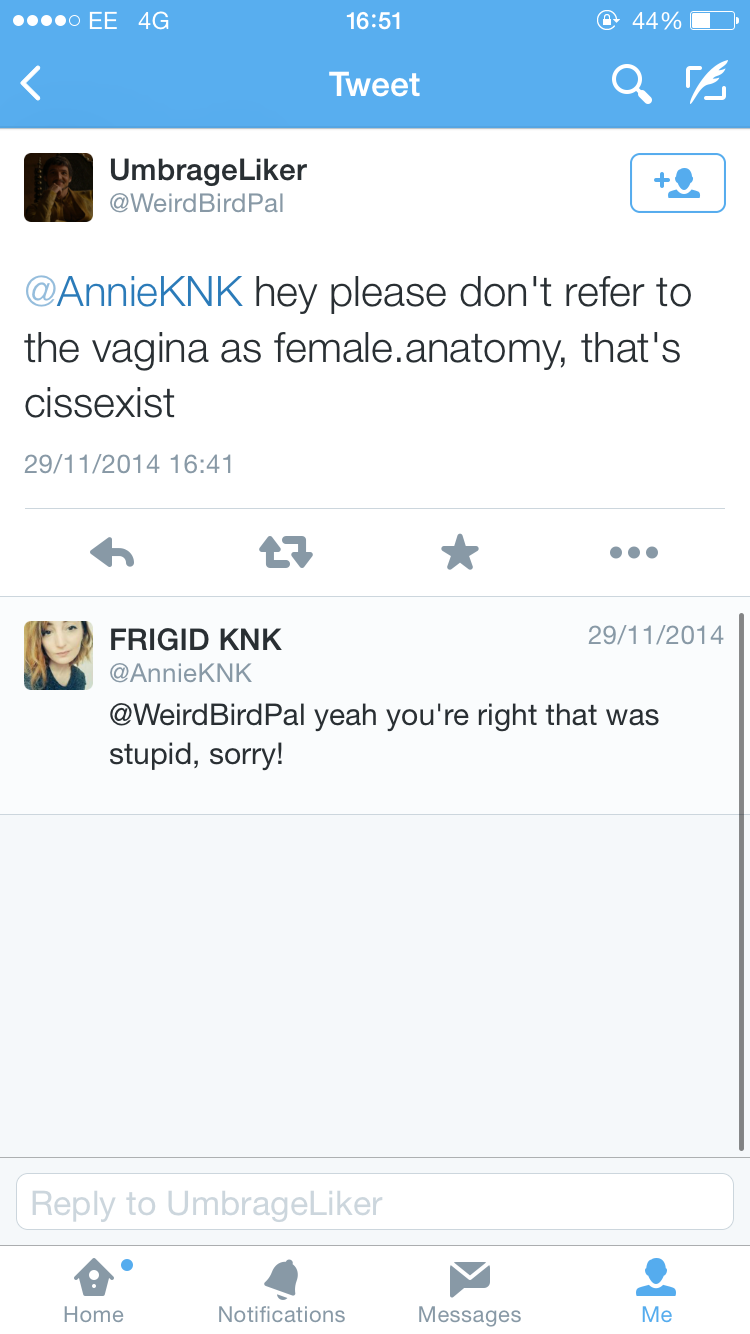This screenshot has width=750, height=1334.
Task: Tap the back arrow
Action: pyautogui.click(x=32, y=84)
